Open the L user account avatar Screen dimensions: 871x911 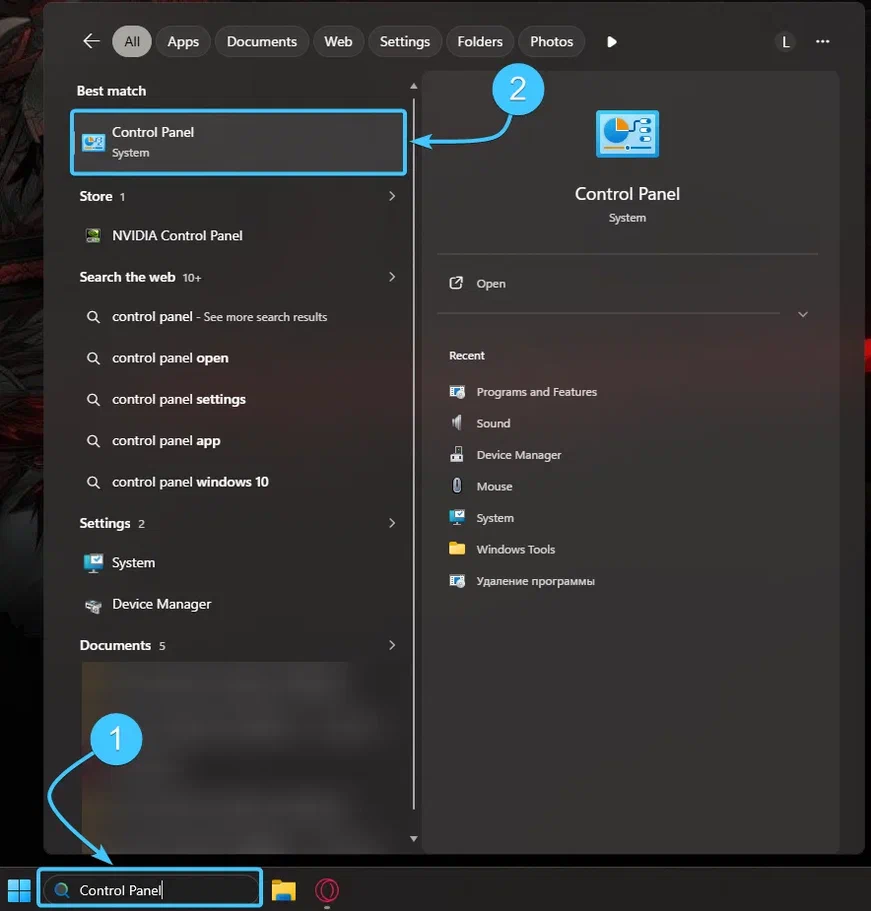click(785, 42)
